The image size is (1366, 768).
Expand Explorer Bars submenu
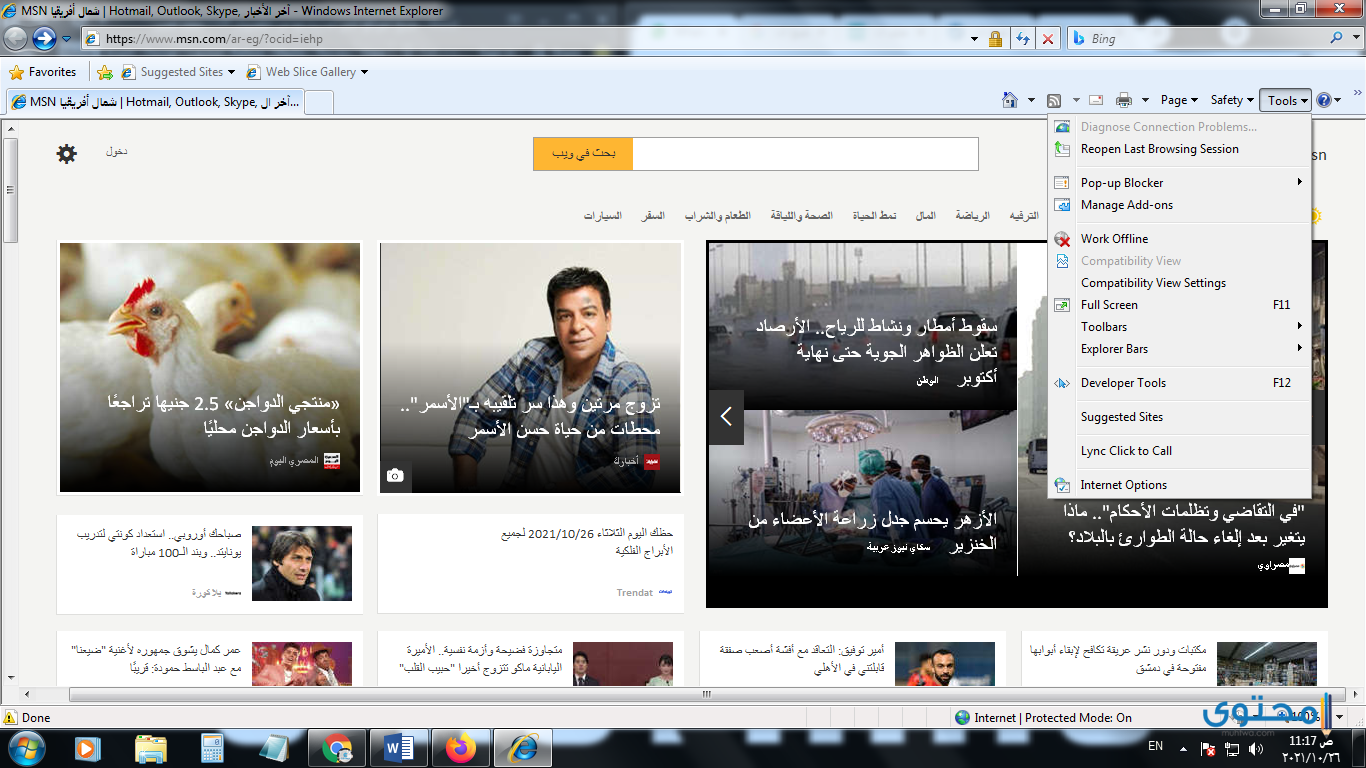[x=1180, y=349]
